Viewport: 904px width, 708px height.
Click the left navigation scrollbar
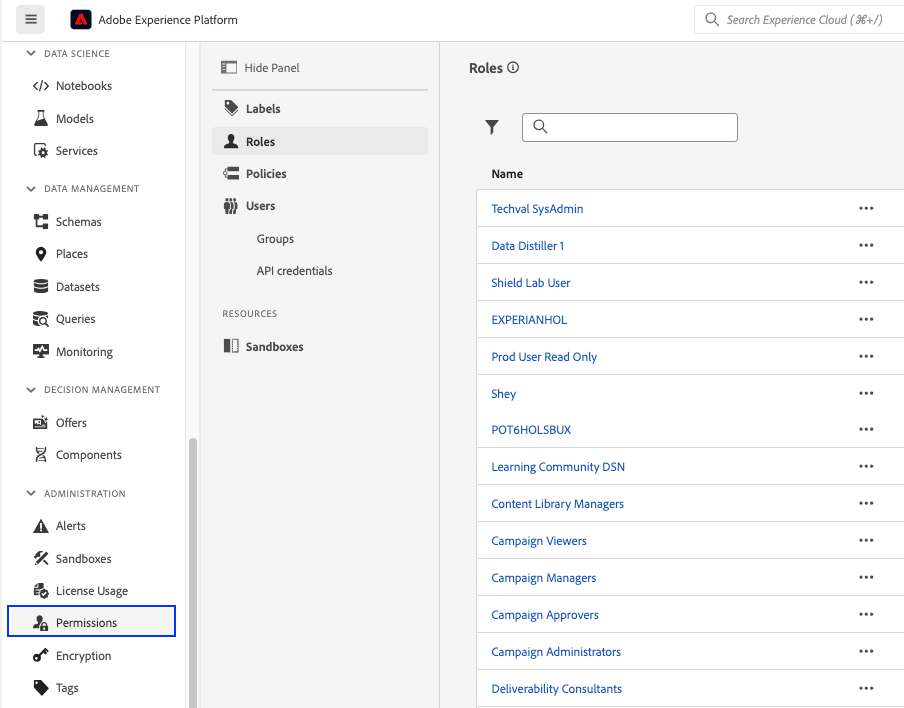click(193, 573)
